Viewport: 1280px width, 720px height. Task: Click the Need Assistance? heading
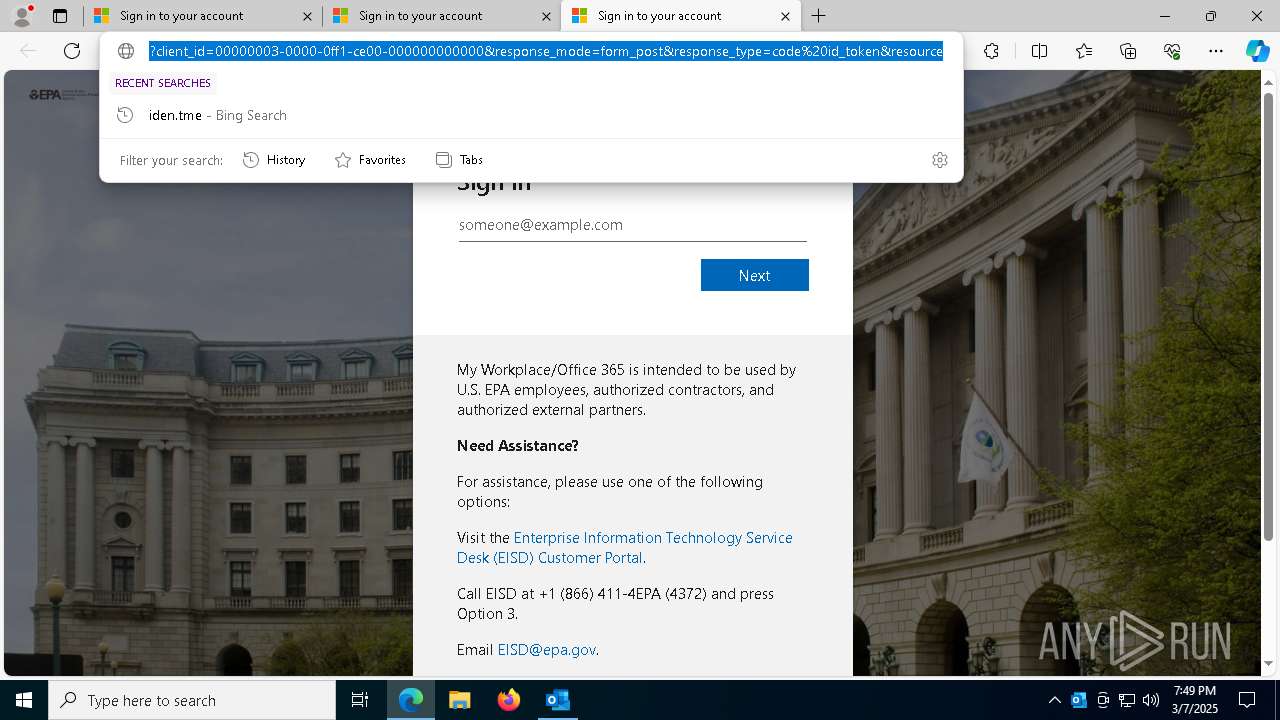pyautogui.click(x=518, y=446)
